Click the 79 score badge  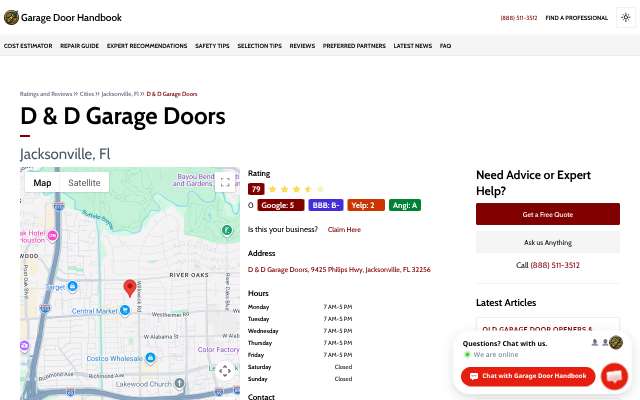[256, 189]
